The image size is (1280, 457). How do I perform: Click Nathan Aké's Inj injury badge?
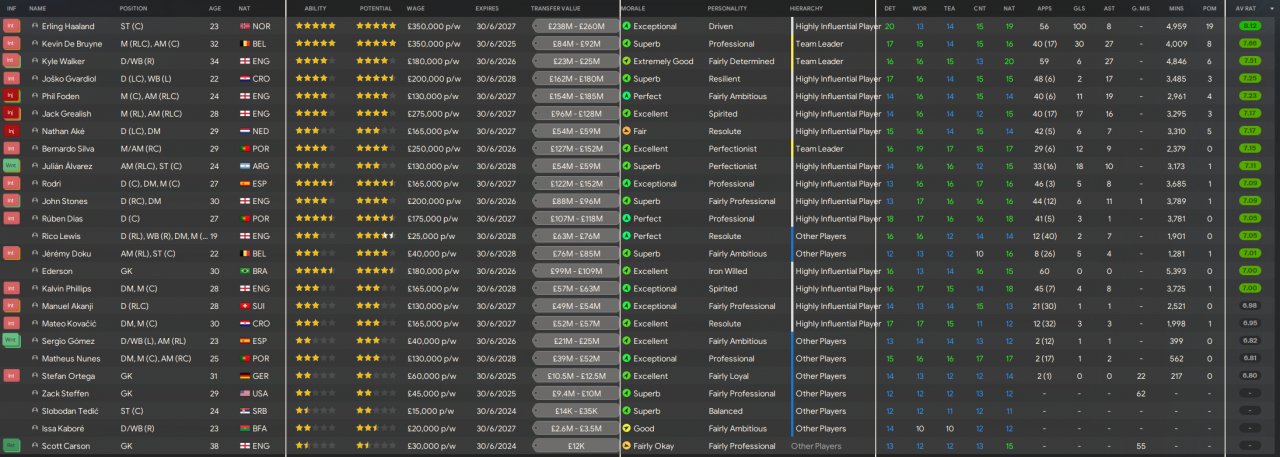coord(12,131)
